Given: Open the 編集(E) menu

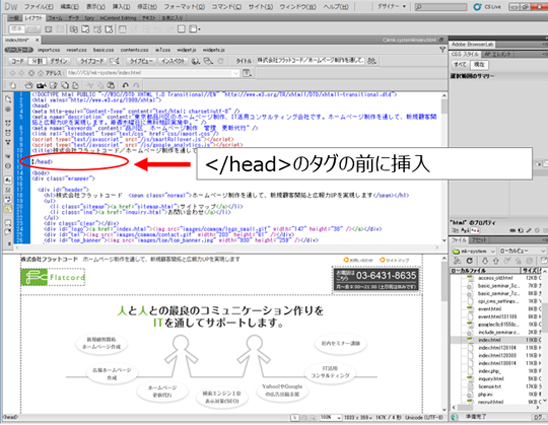Looking at the screenshot, I should click(69, 7).
